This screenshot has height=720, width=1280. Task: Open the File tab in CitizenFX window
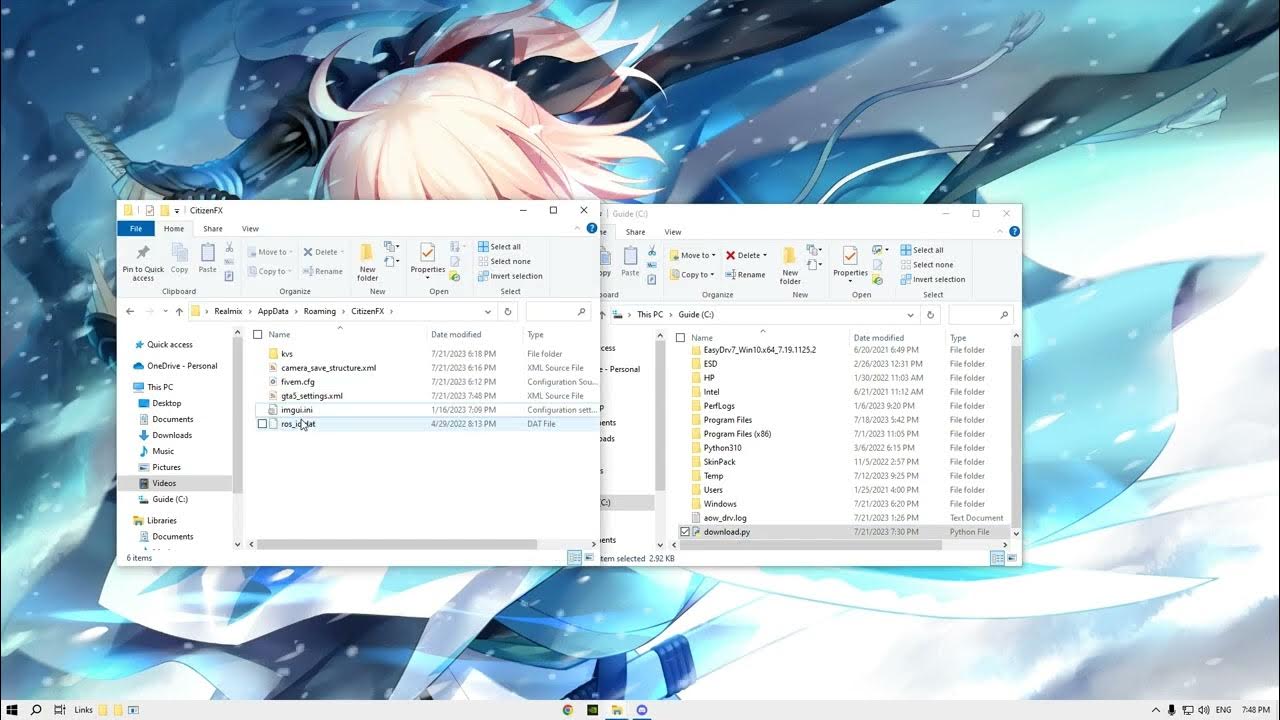click(136, 229)
